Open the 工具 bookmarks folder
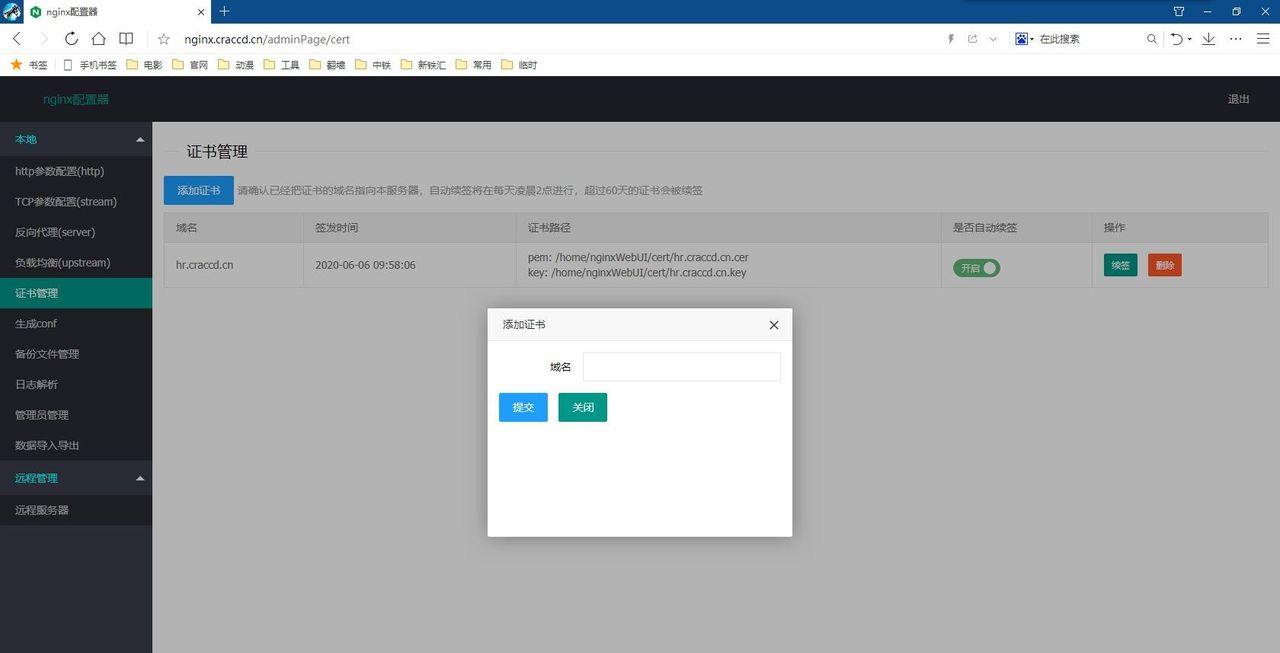The image size is (1280, 653). click(282, 65)
